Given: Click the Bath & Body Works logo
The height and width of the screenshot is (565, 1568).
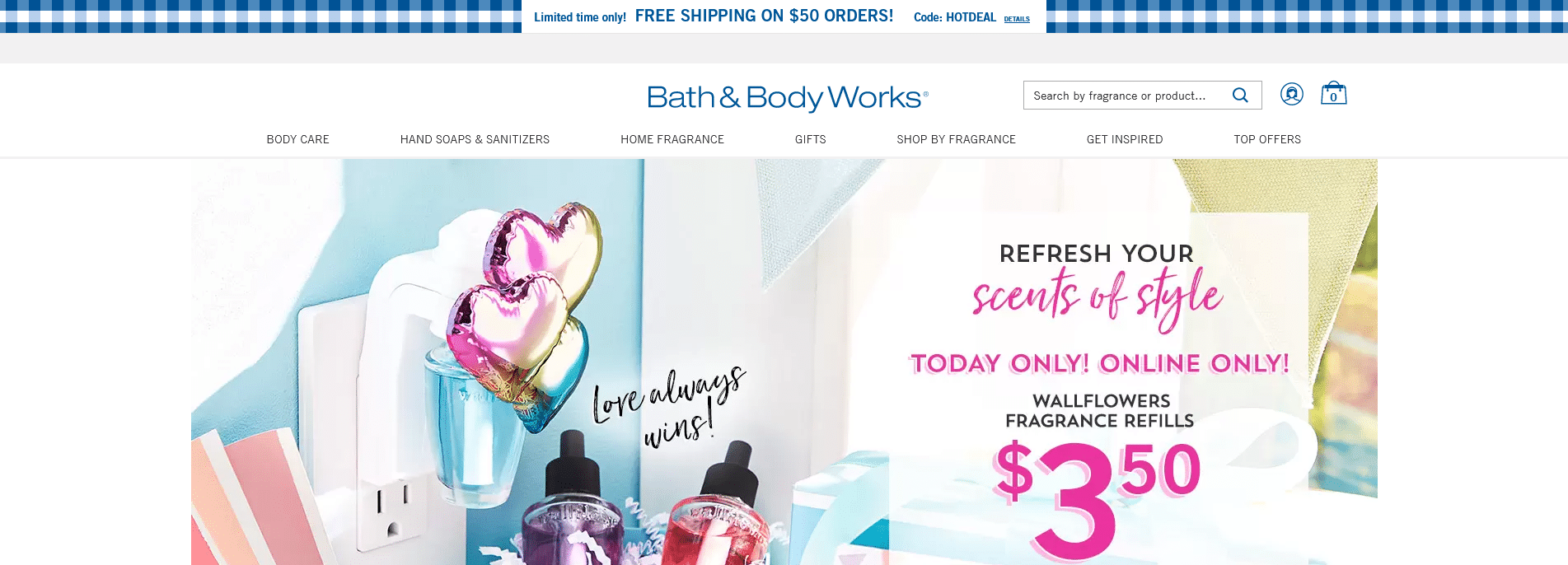Looking at the screenshot, I should tap(788, 98).
